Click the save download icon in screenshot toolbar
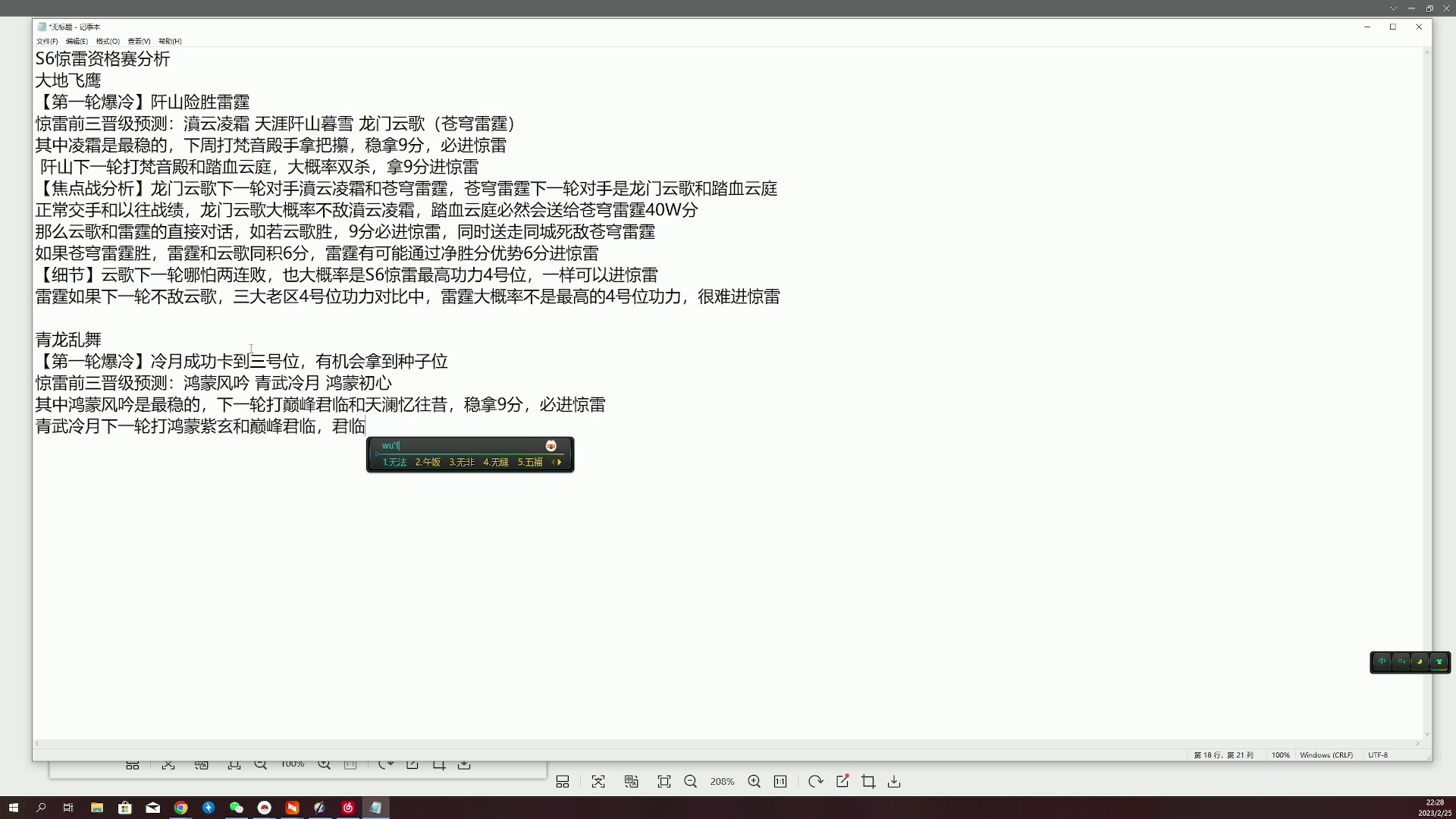Viewport: 1456px width, 819px height. pos(895,781)
